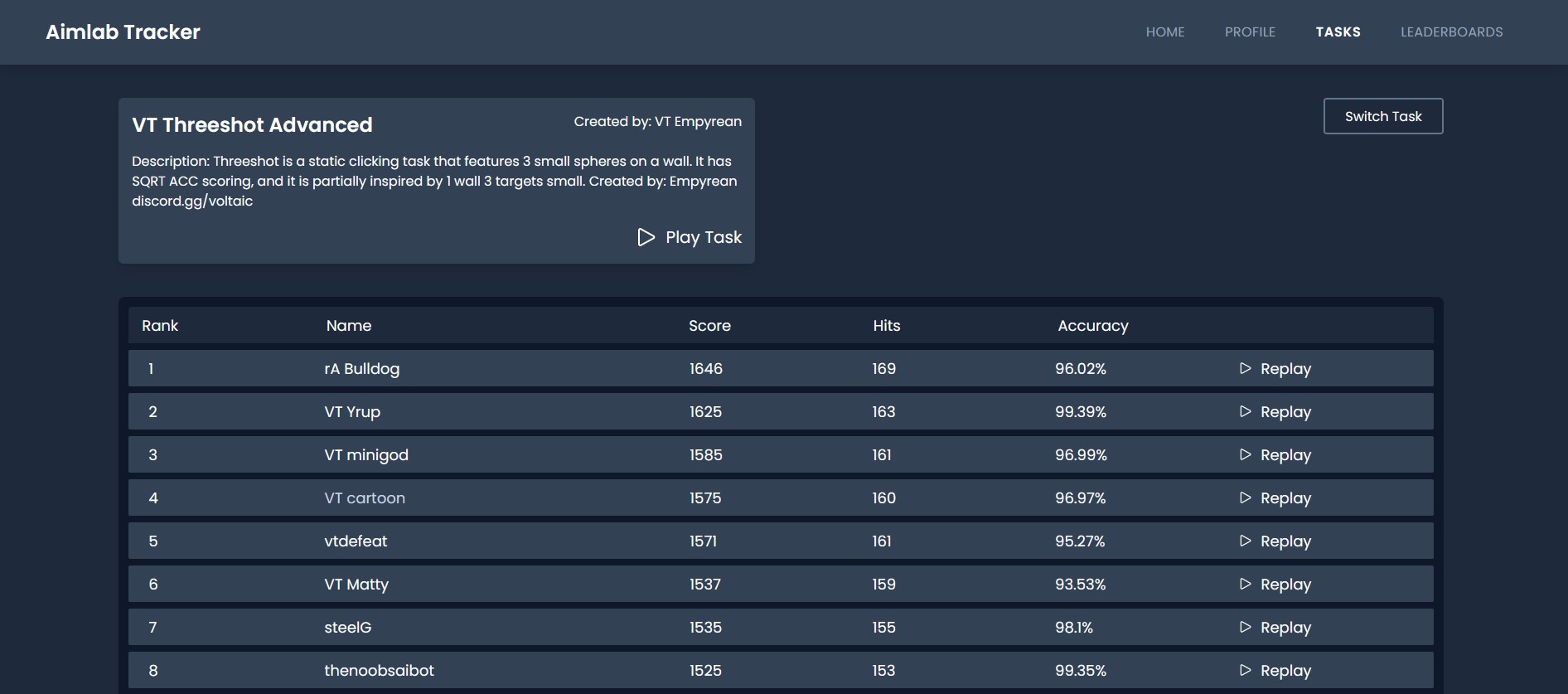Click the Aimlab Tracker logo title
This screenshot has height=694, width=1568.
coord(123,32)
